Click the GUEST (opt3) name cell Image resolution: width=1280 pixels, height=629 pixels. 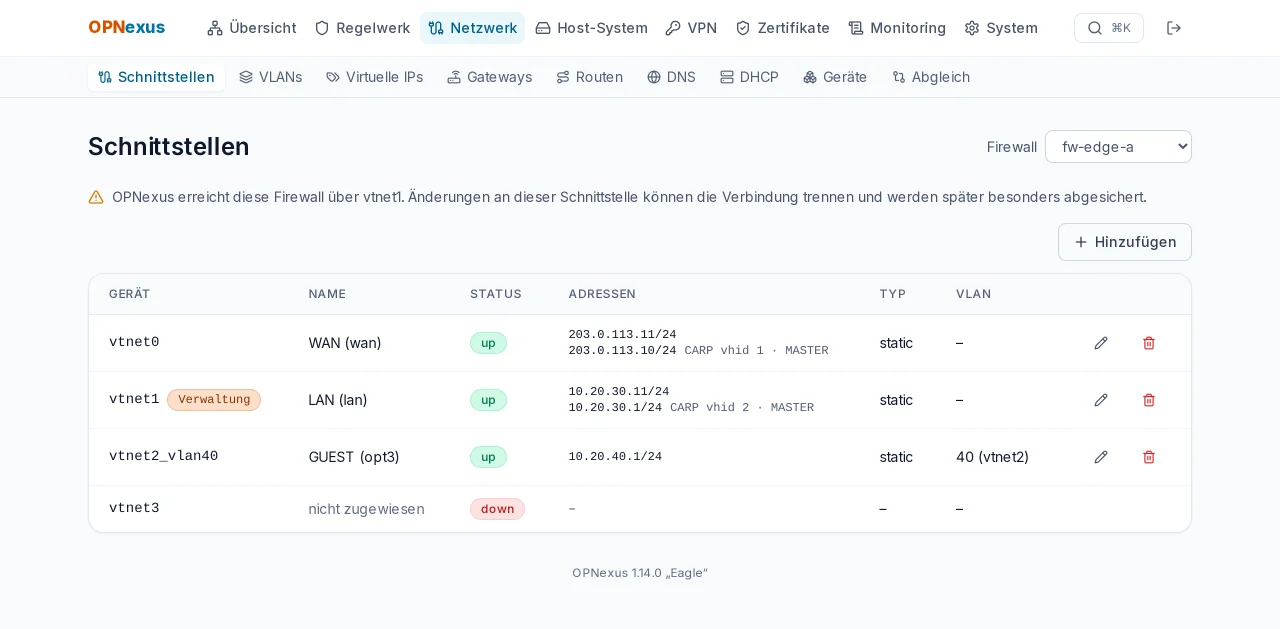354,457
